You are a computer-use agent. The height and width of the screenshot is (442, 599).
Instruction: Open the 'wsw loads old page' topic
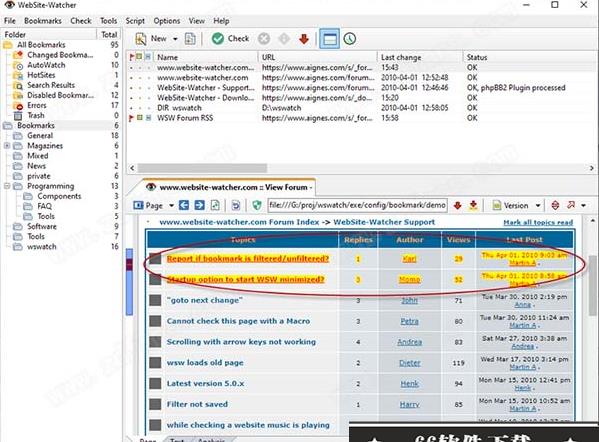click(x=205, y=363)
